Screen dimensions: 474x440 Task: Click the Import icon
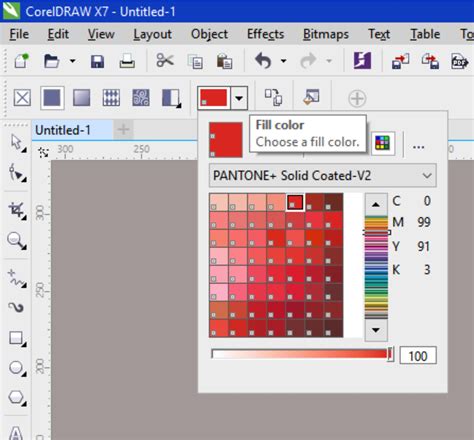pos(400,61)
